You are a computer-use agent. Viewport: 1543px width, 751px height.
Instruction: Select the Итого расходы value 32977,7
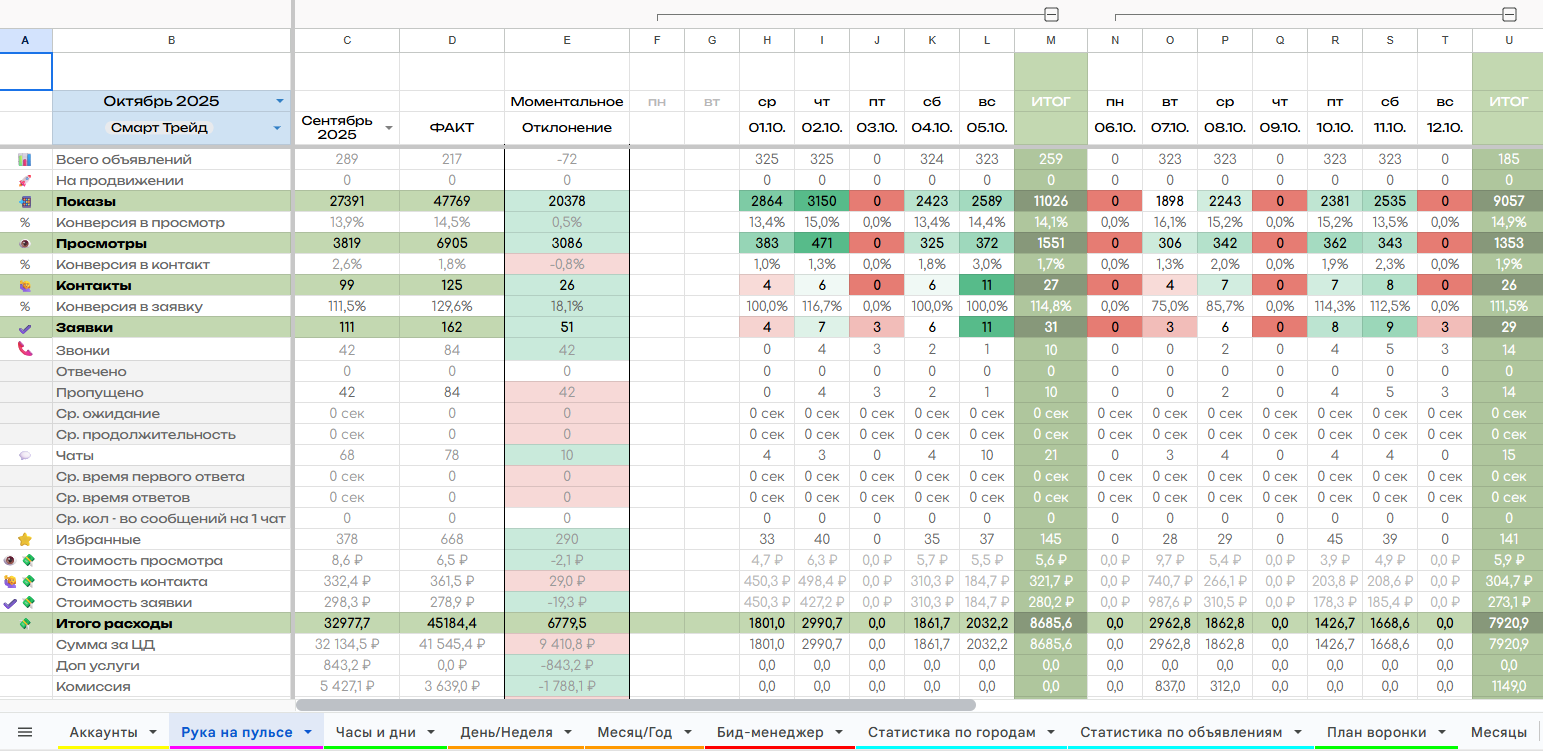point(347,623)
